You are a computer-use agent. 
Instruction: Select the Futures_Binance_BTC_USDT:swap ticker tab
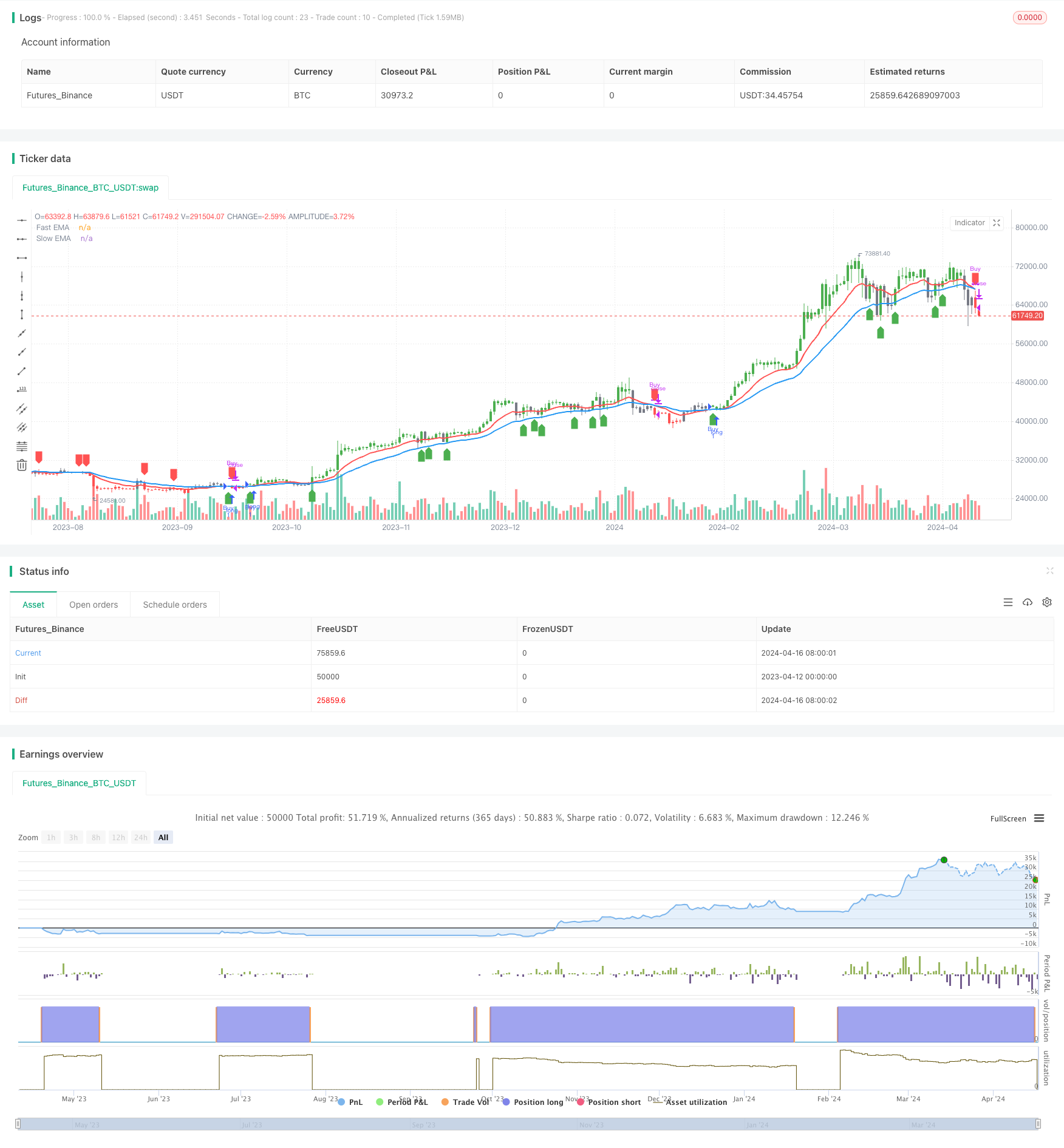tap(90, 188)
